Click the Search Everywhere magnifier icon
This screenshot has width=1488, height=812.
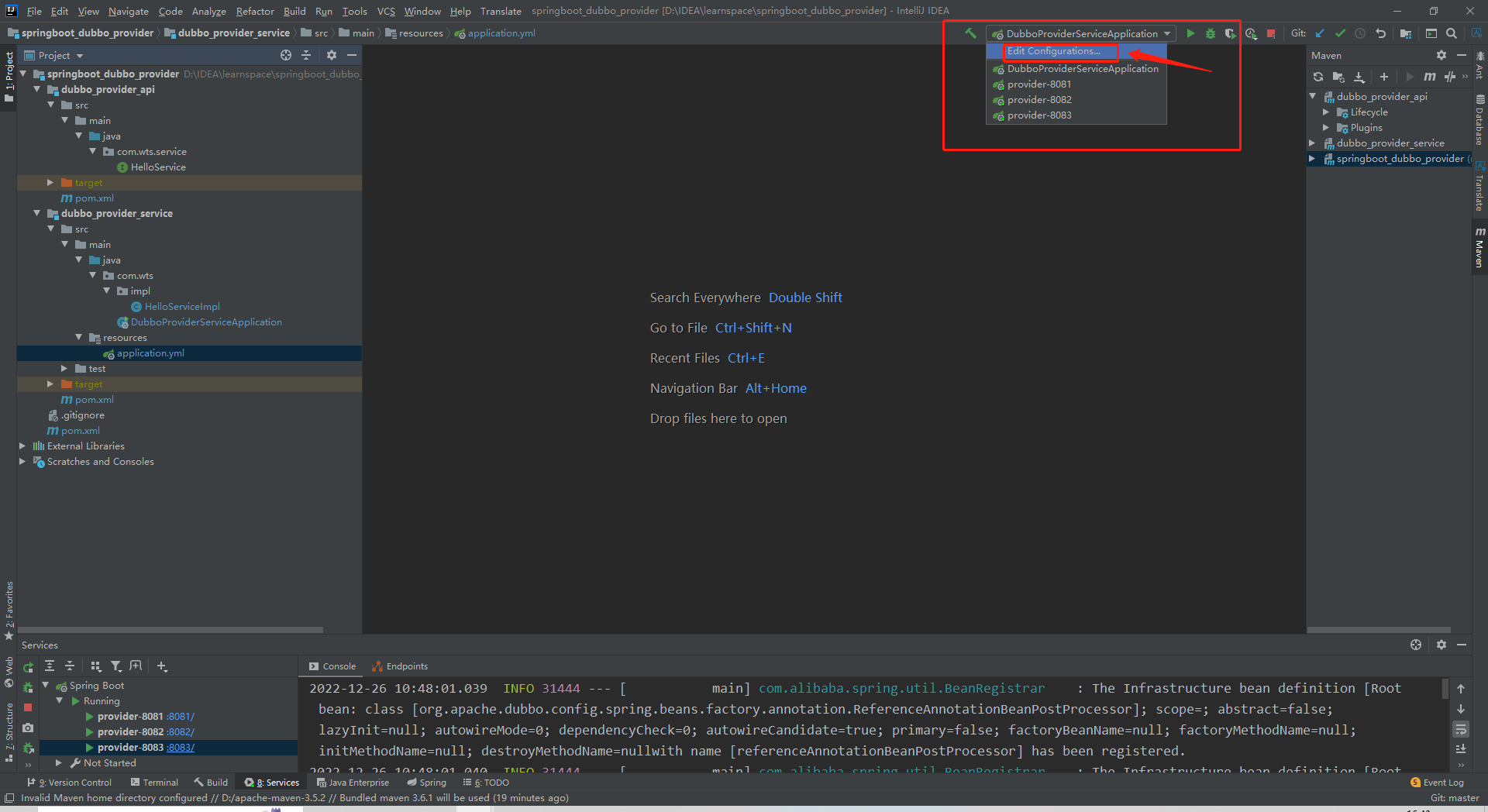tap(1452, 33)
